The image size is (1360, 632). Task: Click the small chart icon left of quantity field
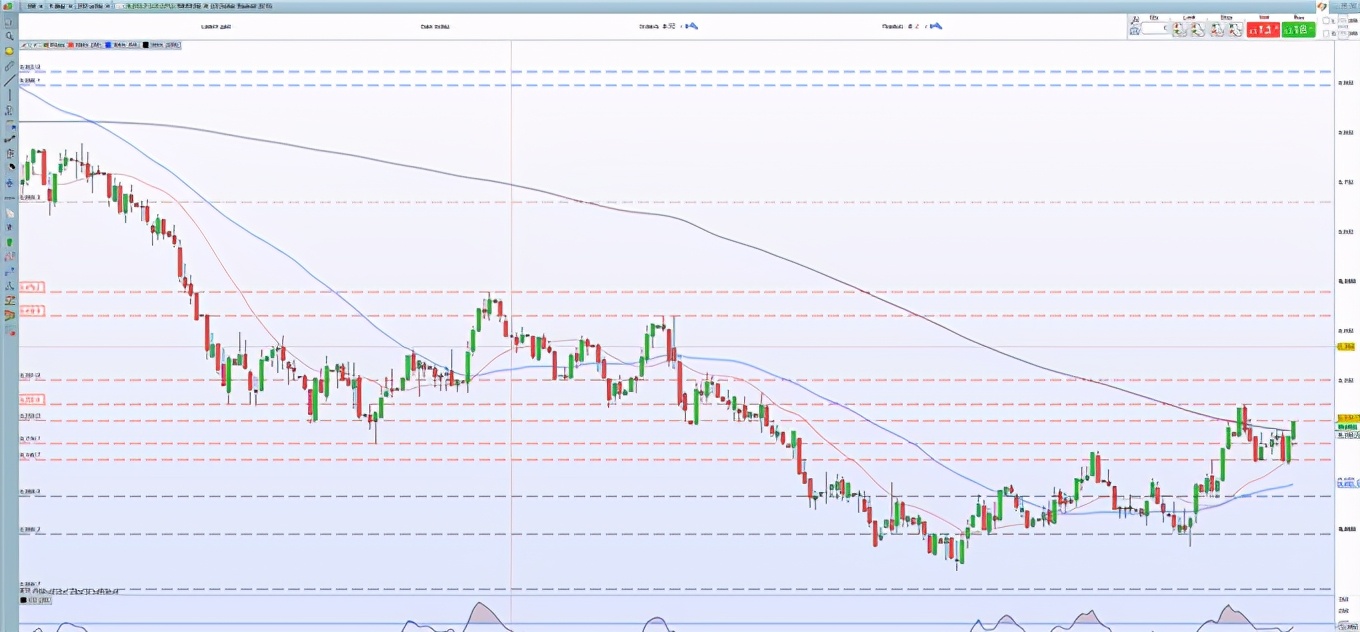click(x=1135, y=31)
